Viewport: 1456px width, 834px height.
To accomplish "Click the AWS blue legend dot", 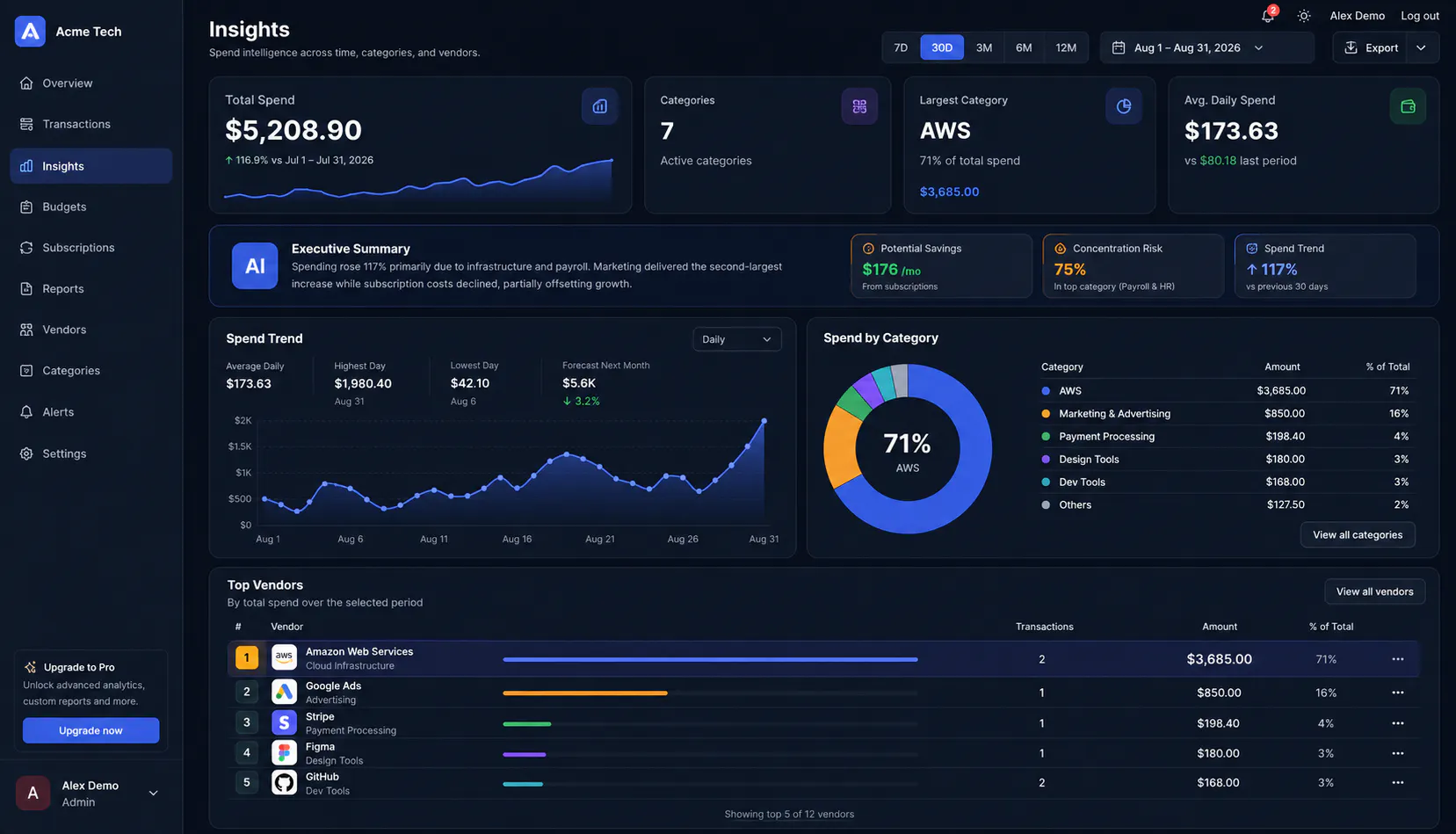I will [1046, 391].
